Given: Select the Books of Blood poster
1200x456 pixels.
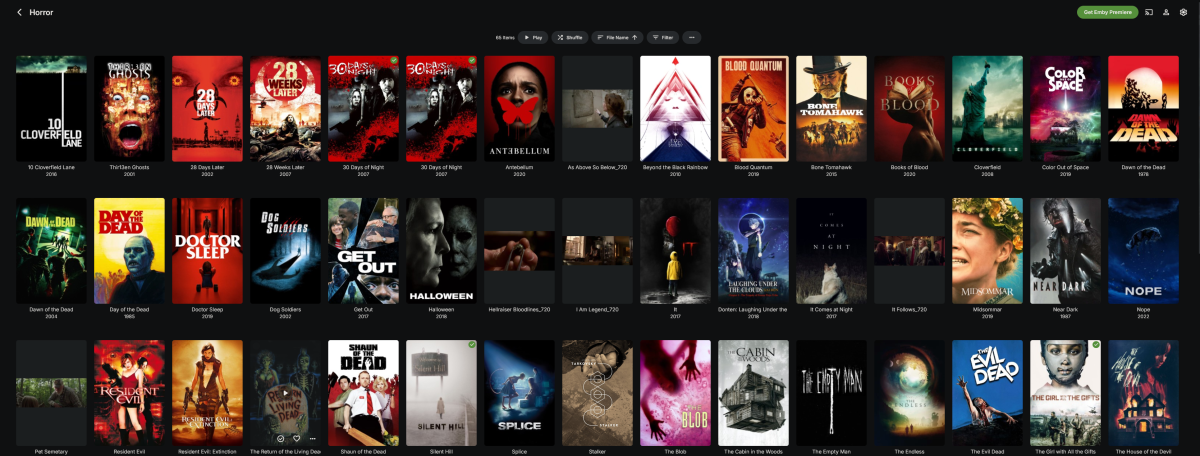Looking at the screenshot, I should point(909,108).
